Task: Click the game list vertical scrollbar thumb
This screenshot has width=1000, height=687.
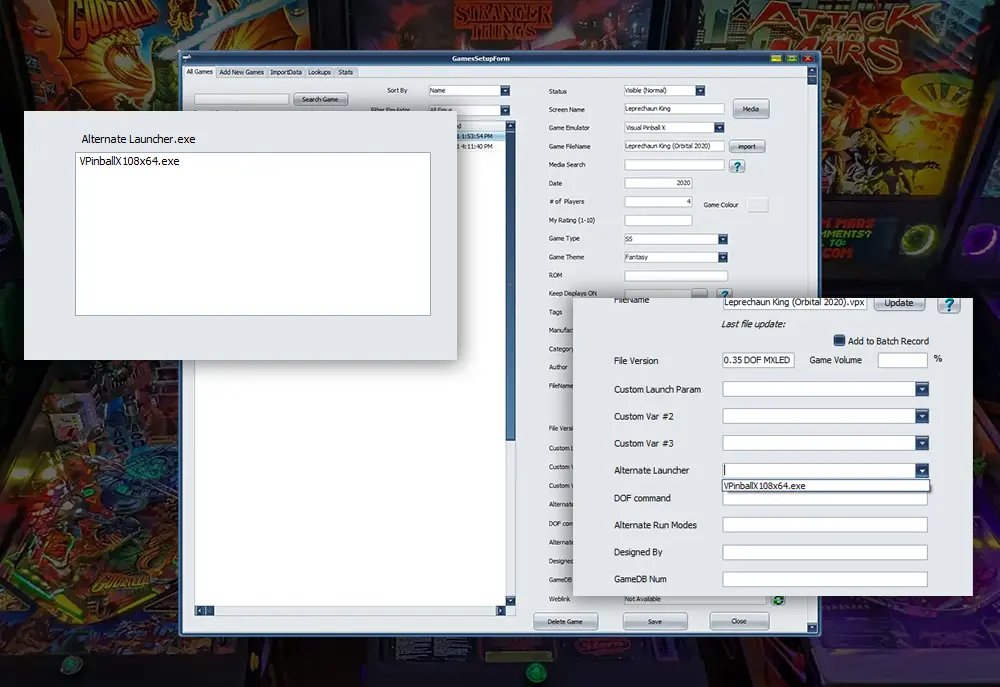Action: coord(510,285)
